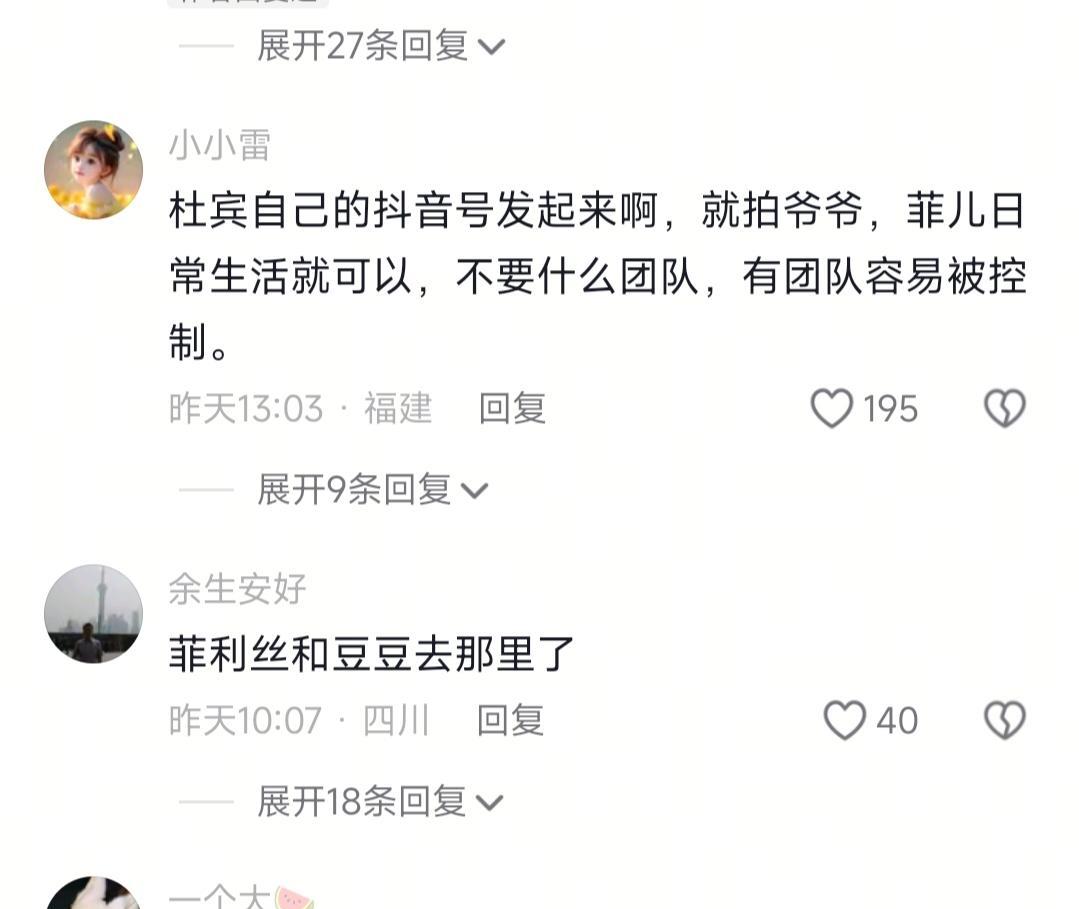Click the chevron next to 展开18条回复
This screenshot has width=1079, height=909.
[489, 802]
